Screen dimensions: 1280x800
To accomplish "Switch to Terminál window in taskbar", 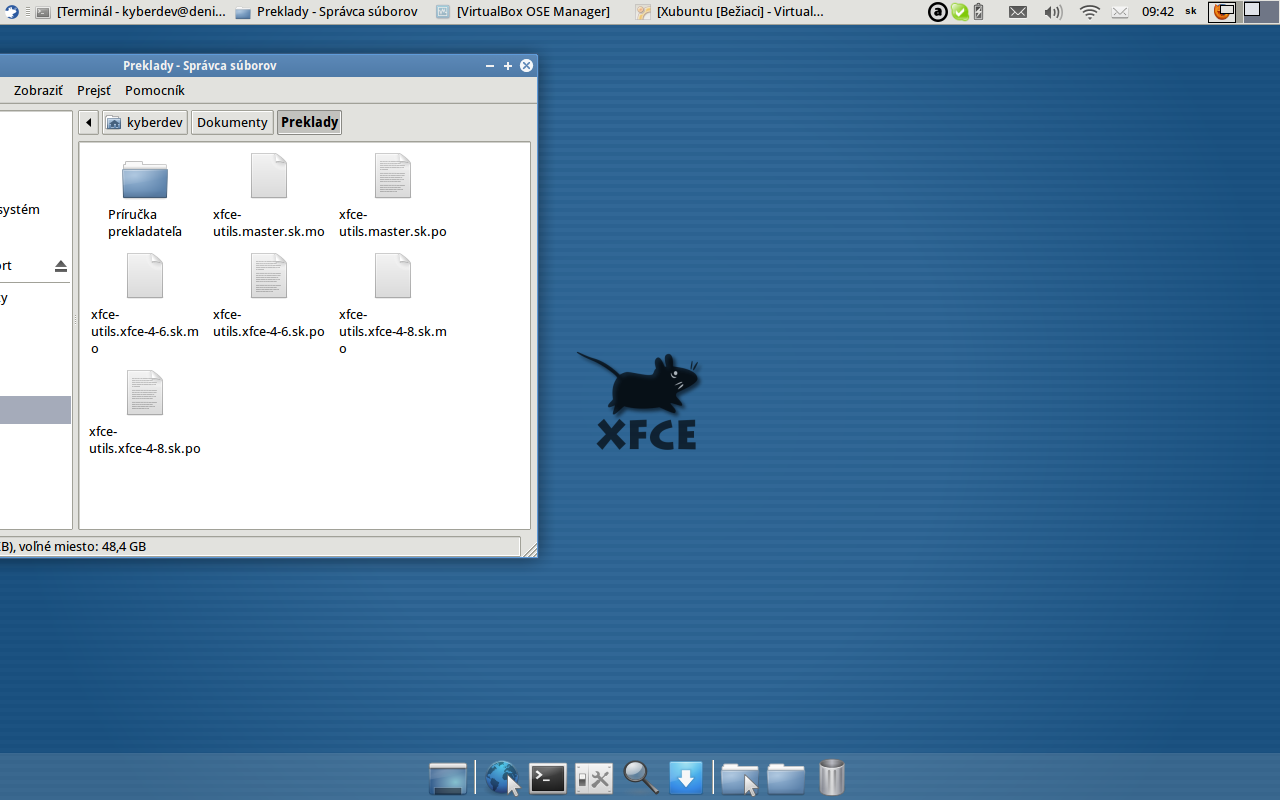I will point(131,12).
